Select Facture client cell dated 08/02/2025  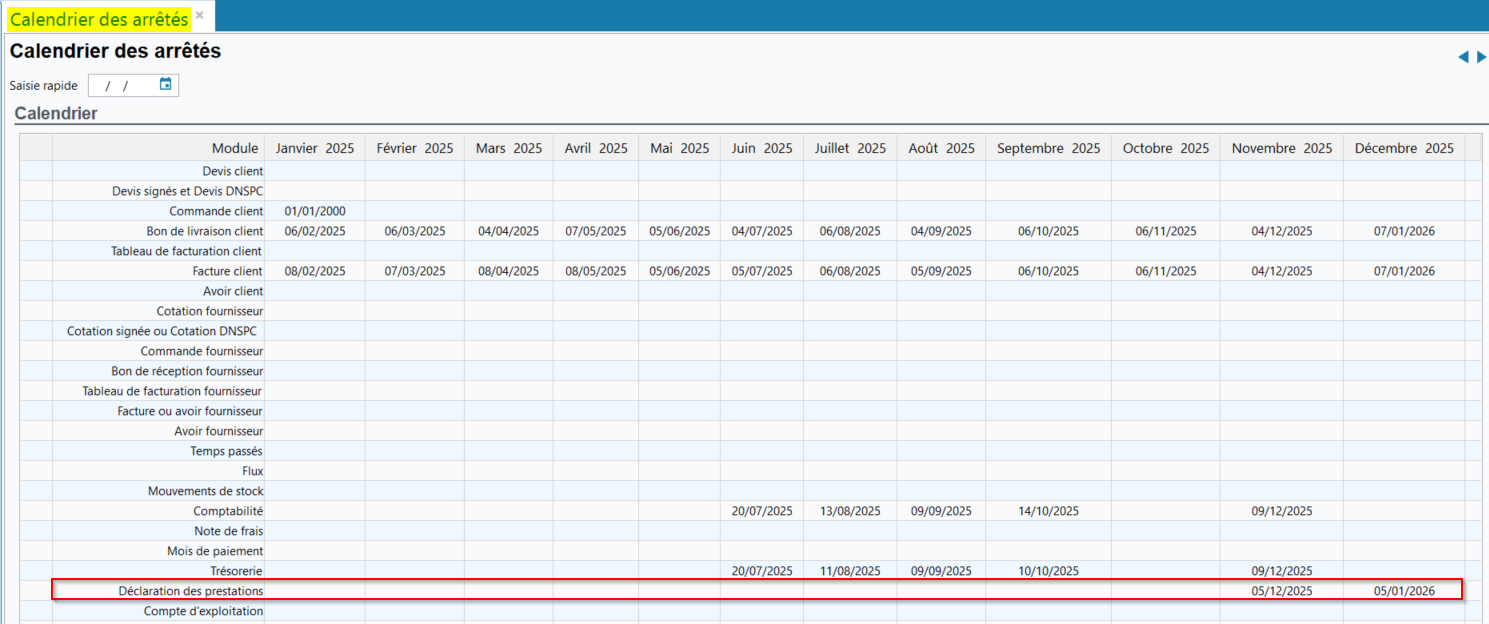pyautogui.click(x=315, y=271)
